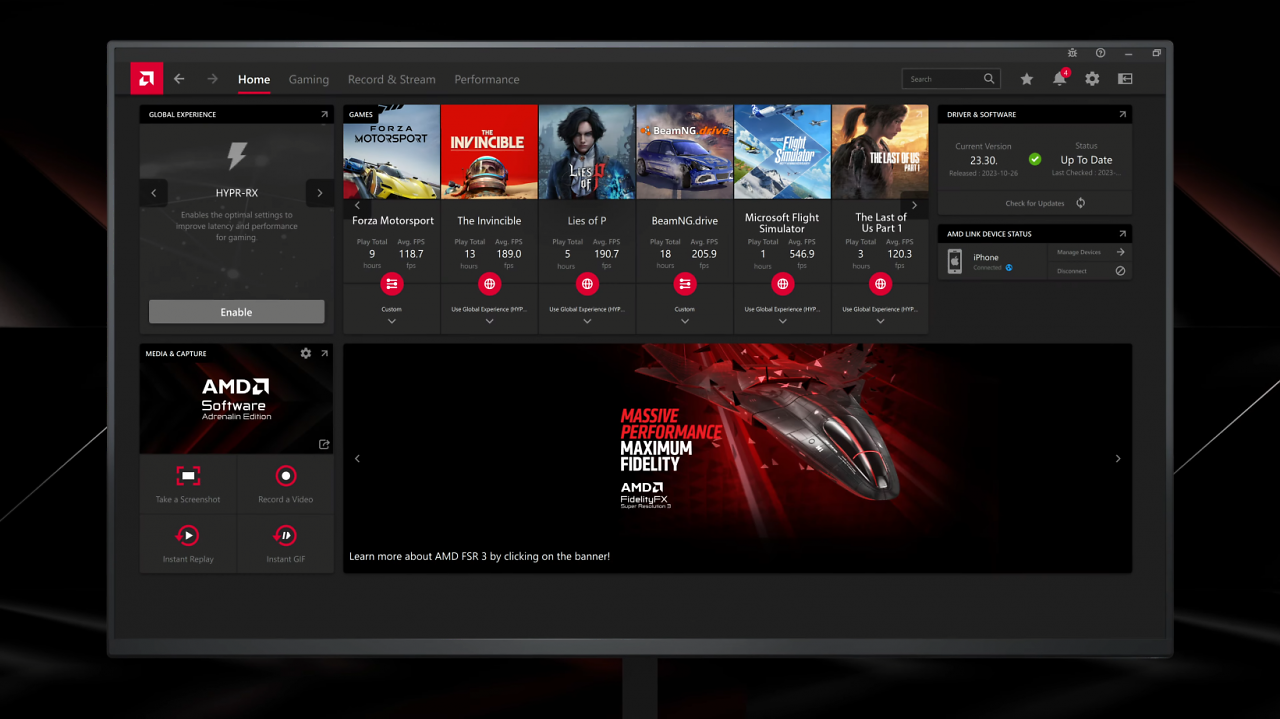
Task: Click Manage Devices
Action: coord(1079,252)
